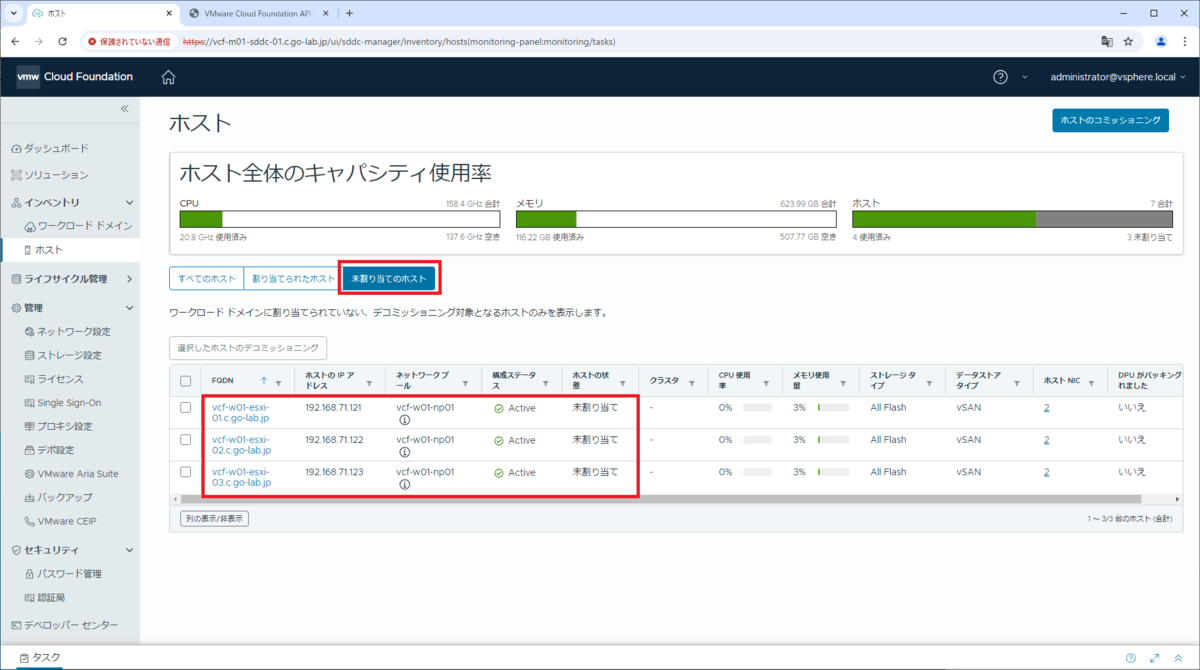
Task: Open task panel help icon
Action: click(1130, 657)
